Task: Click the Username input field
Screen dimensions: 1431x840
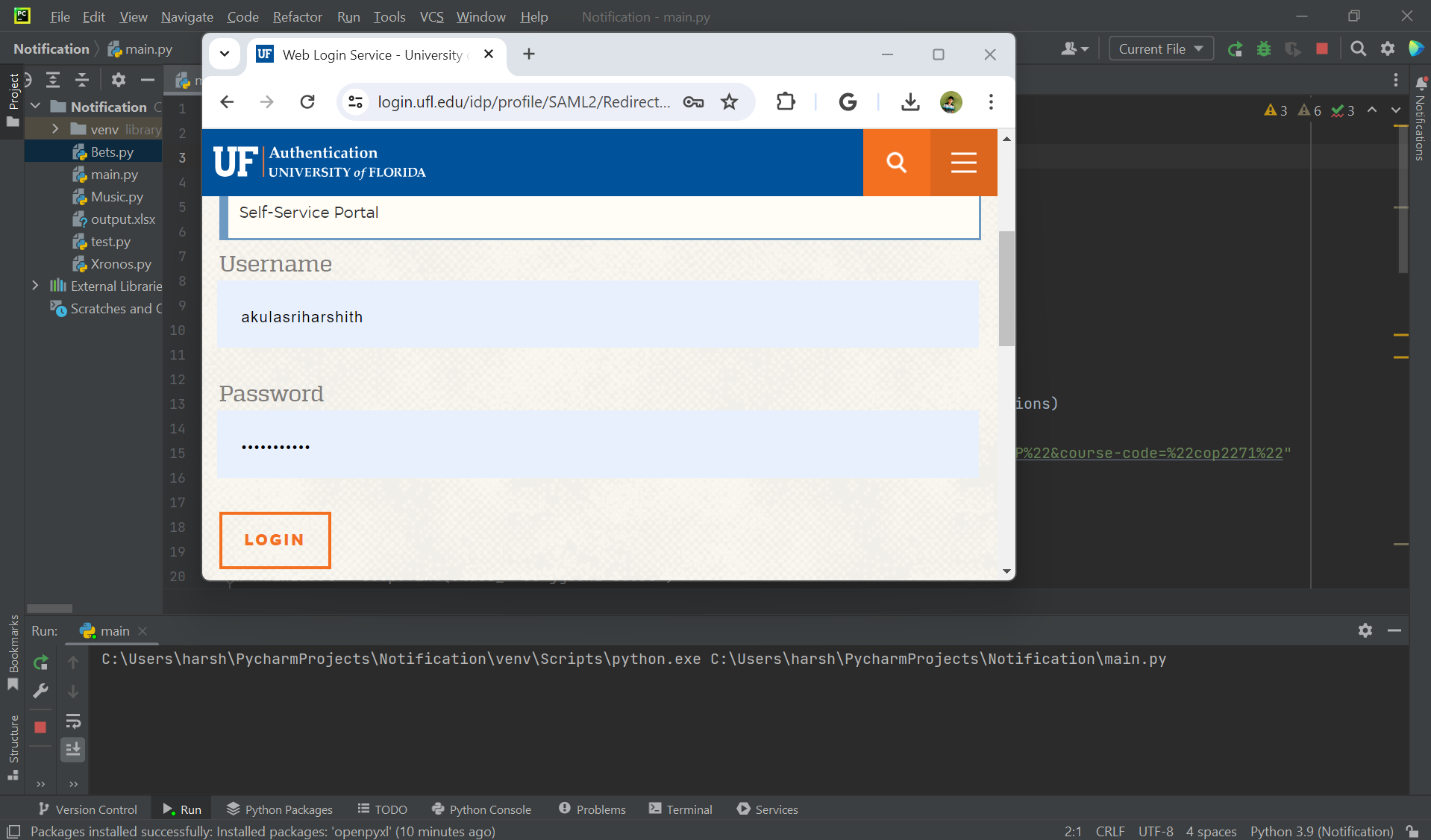Action: 598,314
